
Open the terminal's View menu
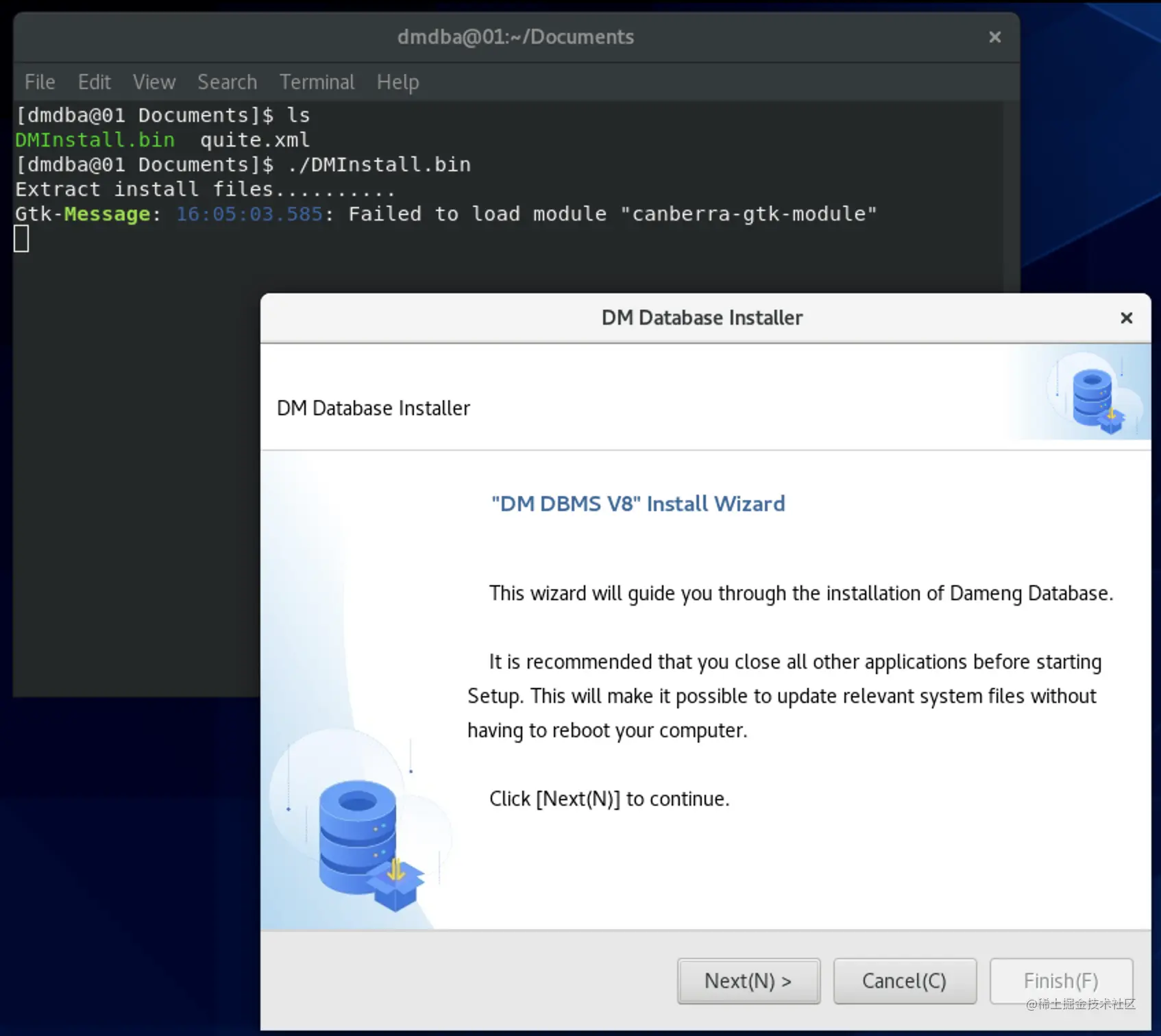[x=154, y=82]
